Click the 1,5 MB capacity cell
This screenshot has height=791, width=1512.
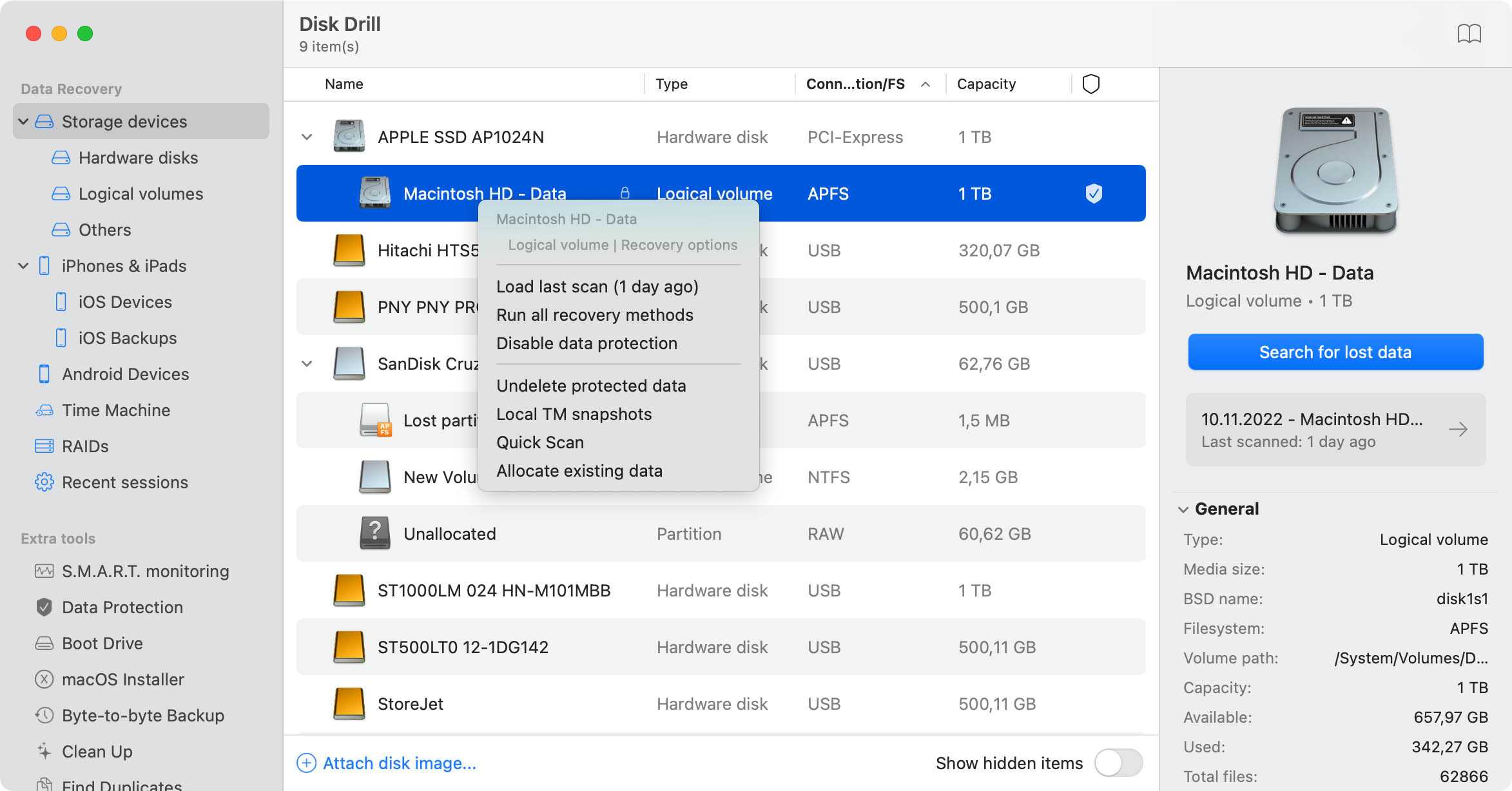984,421
